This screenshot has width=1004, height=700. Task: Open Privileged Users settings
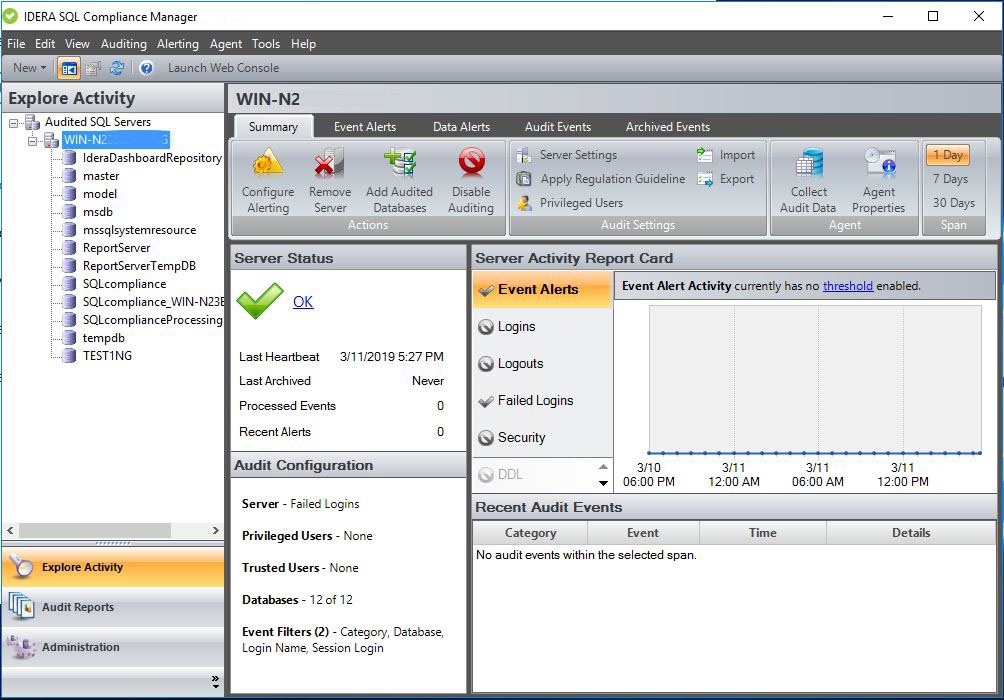coord(570,203)
